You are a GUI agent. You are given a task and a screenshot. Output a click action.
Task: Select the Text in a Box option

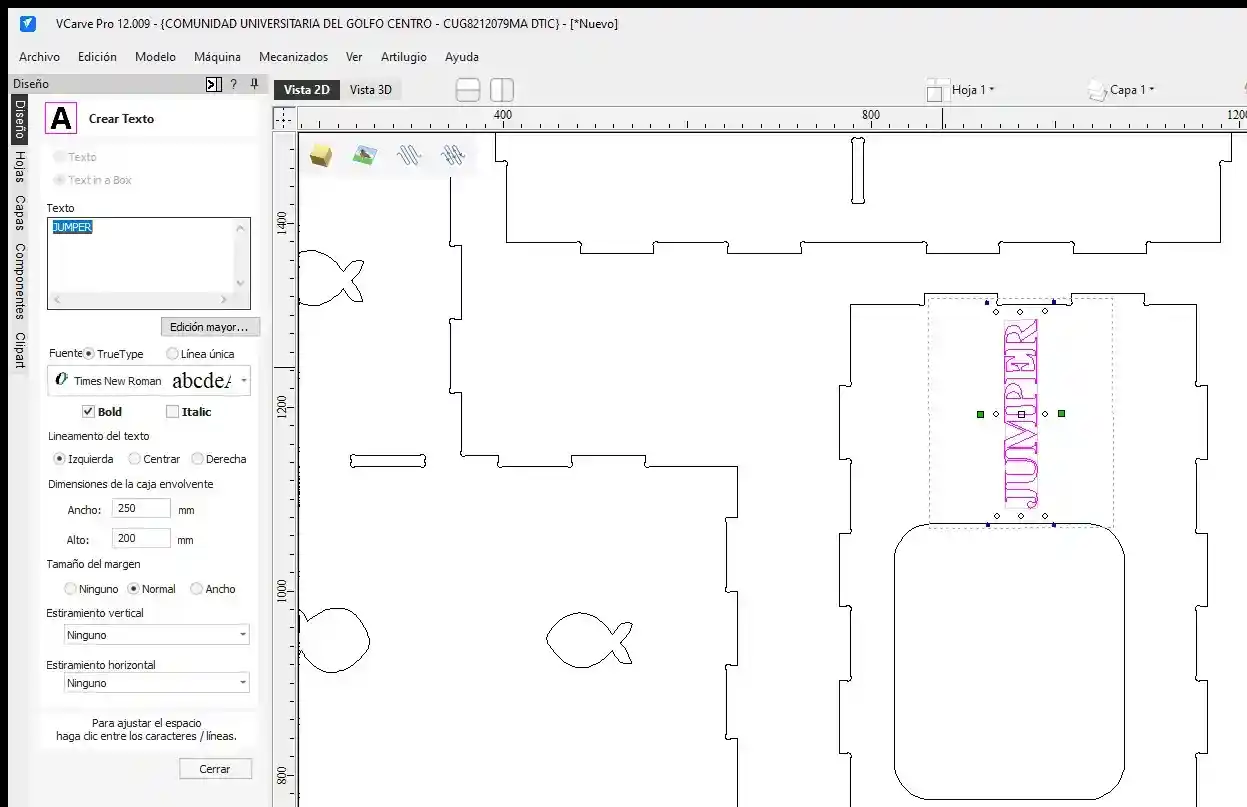point(60,180)
